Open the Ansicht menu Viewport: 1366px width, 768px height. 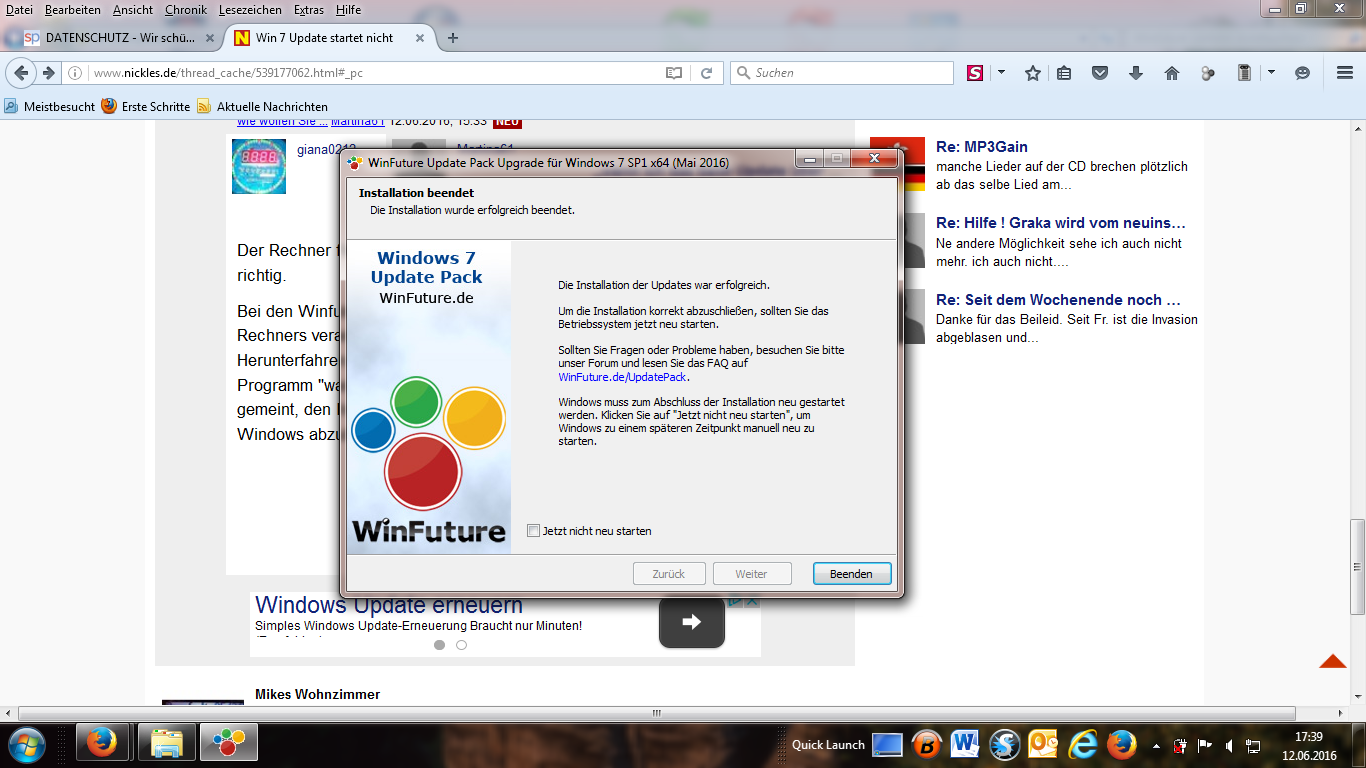click(x=133, y=10)
